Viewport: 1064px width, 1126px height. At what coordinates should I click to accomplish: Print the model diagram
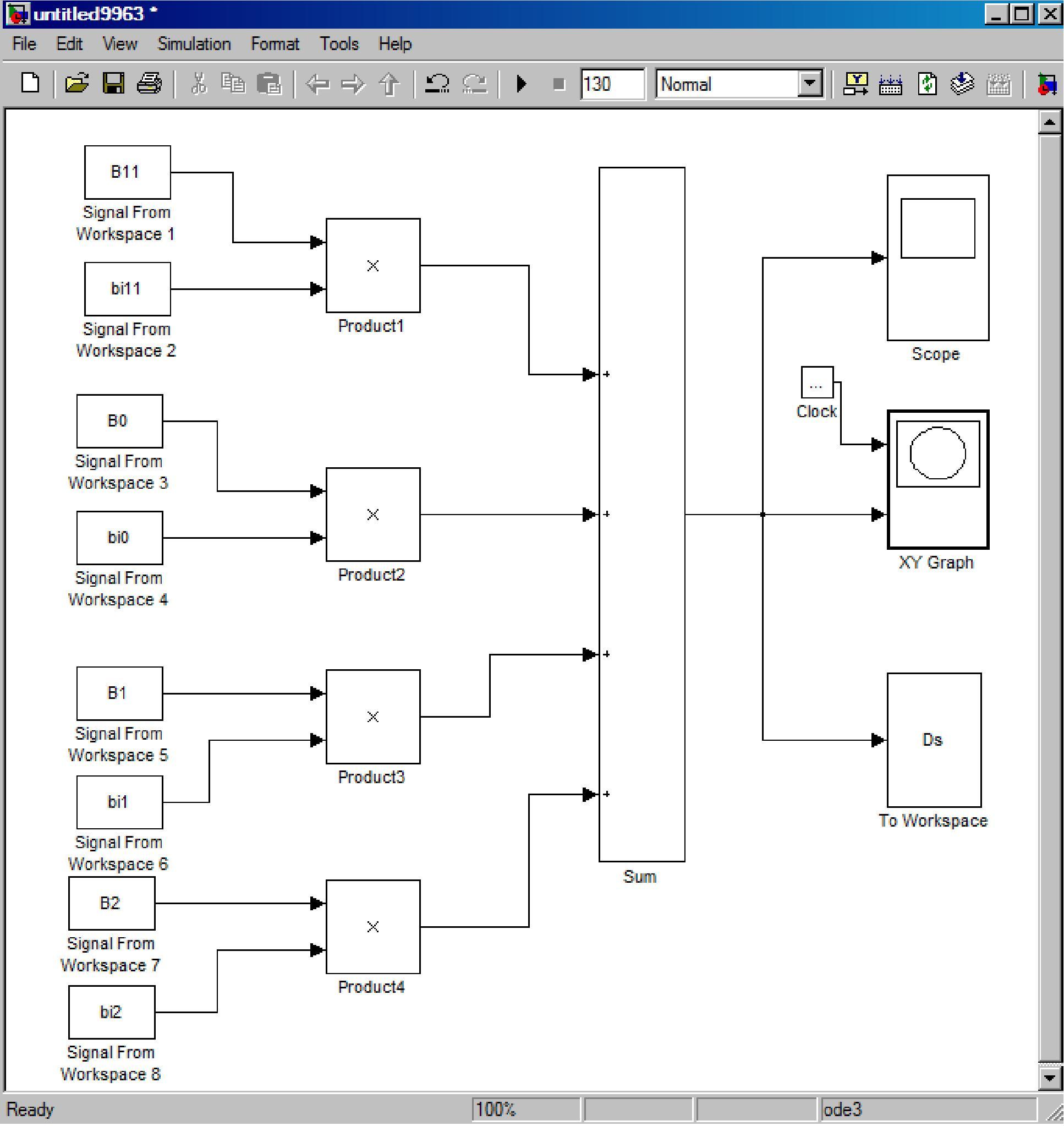click(x=149, y=84)
